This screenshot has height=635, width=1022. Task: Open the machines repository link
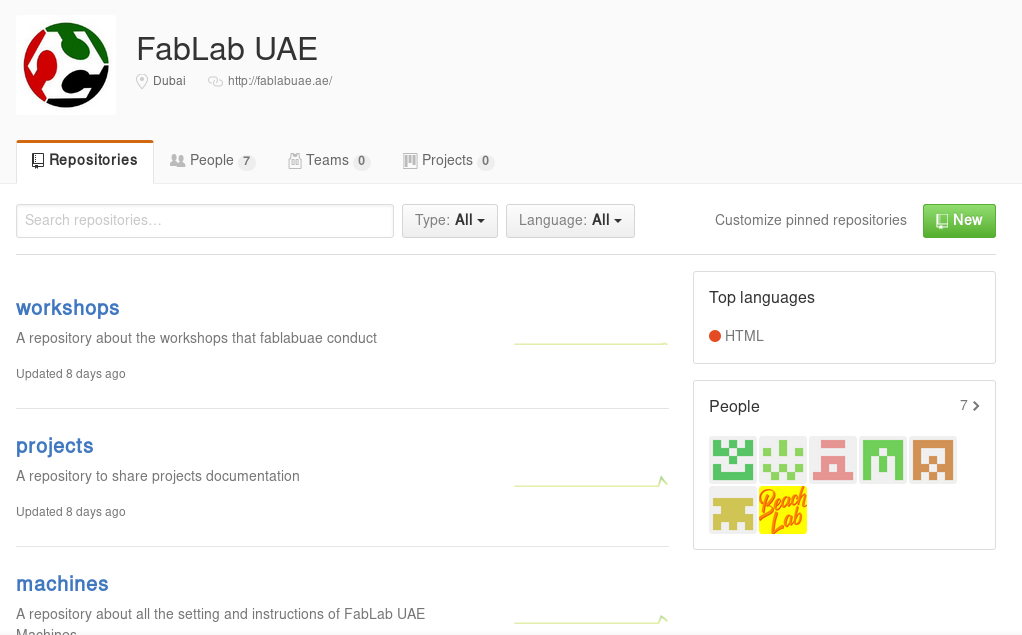click(62, 583)
